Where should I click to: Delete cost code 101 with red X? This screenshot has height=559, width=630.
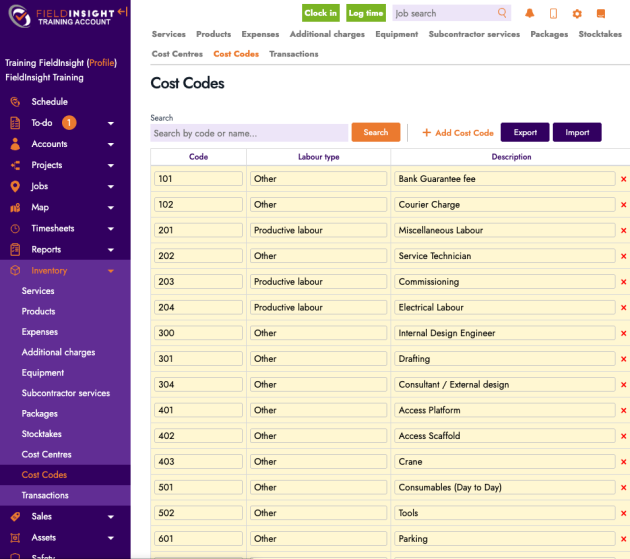pyautogui.click(x=624, y=179)
